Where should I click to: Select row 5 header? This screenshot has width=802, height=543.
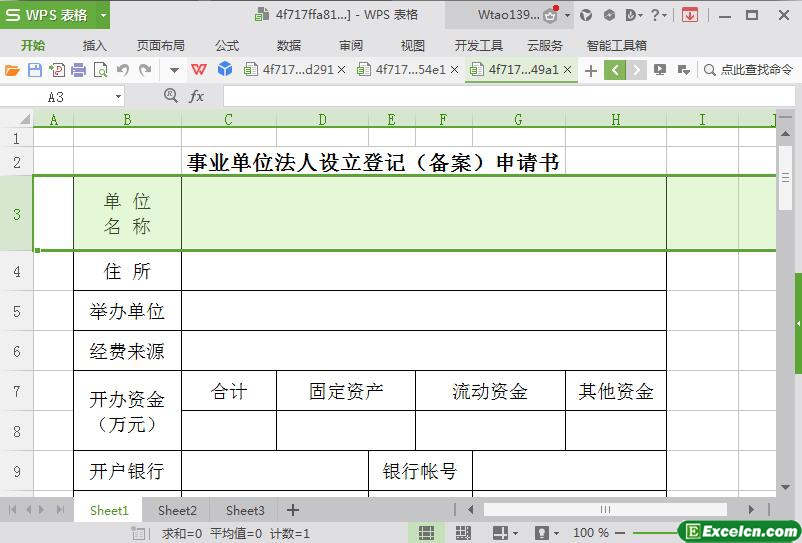(17, 311)
